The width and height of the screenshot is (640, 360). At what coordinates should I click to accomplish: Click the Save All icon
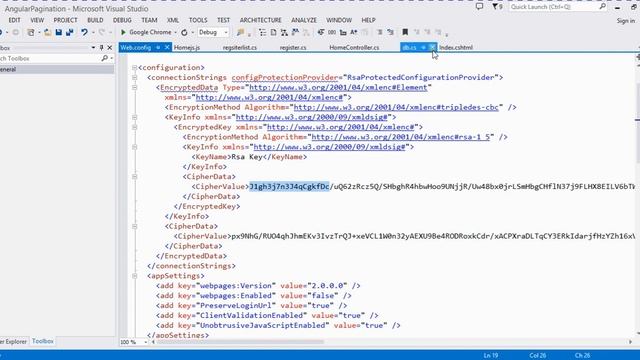point(69,32)
